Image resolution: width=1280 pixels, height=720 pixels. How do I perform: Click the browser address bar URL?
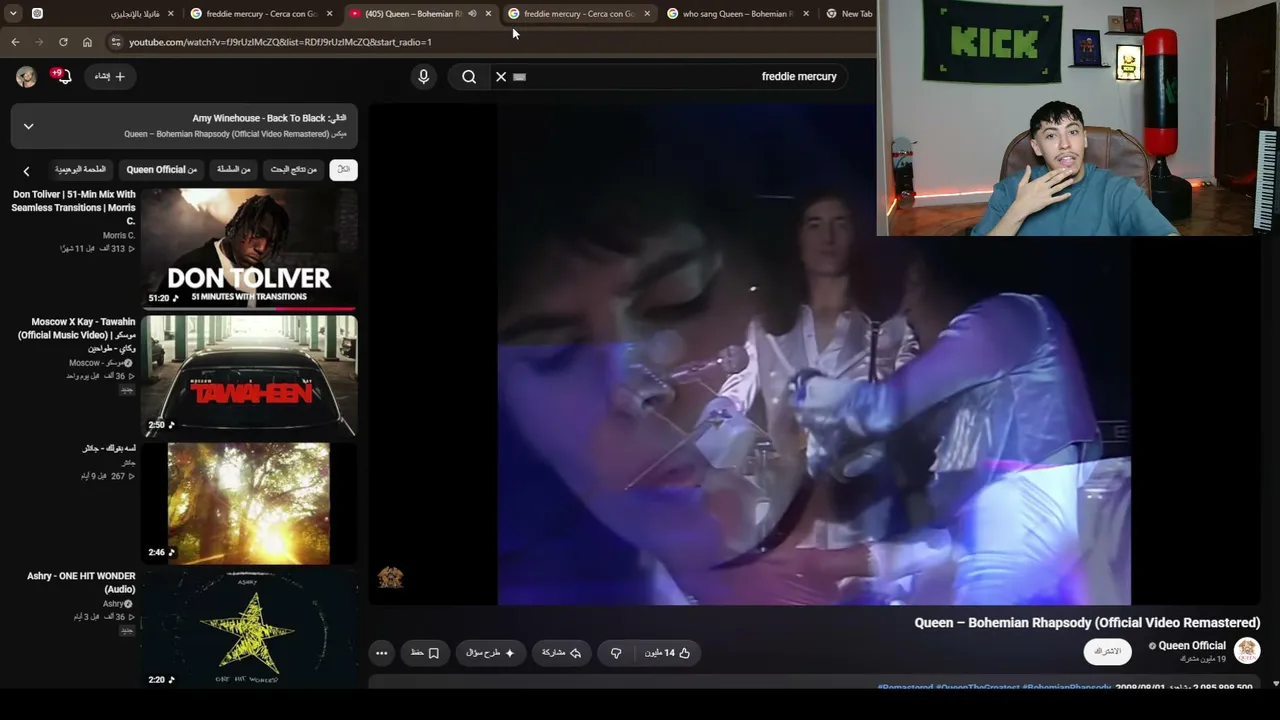tap(280, 42)
